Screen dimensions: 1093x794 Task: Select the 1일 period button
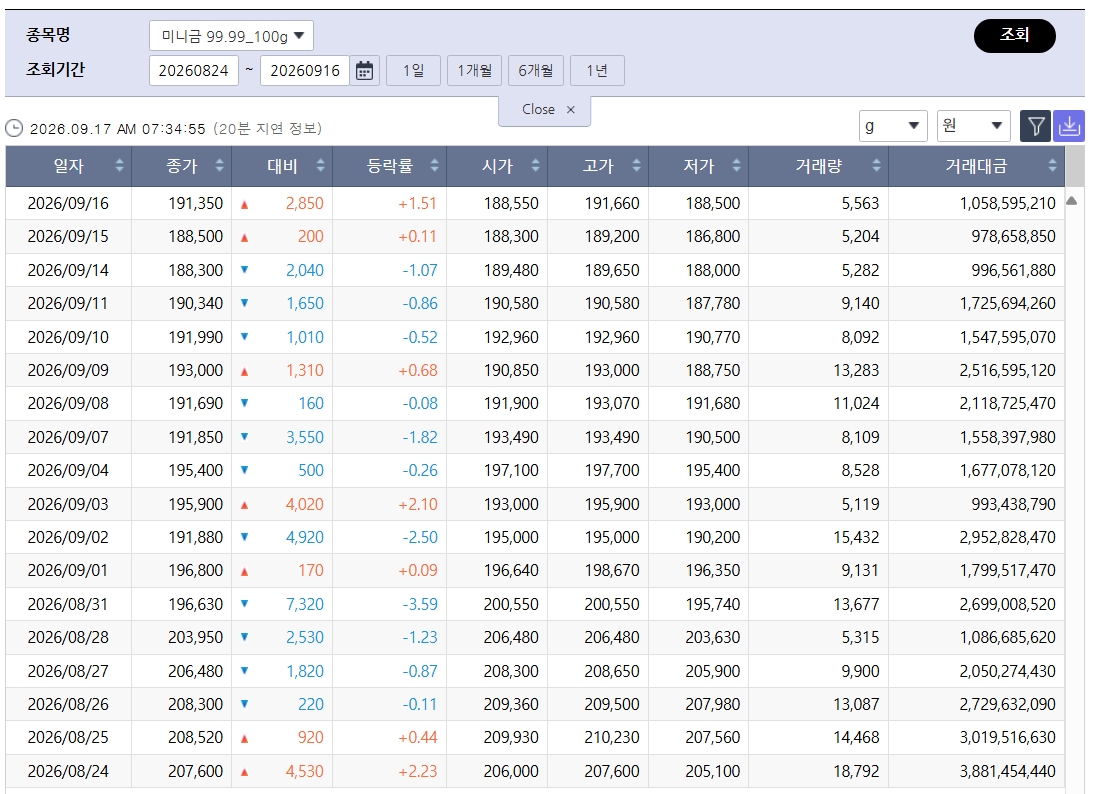point(413,70)
